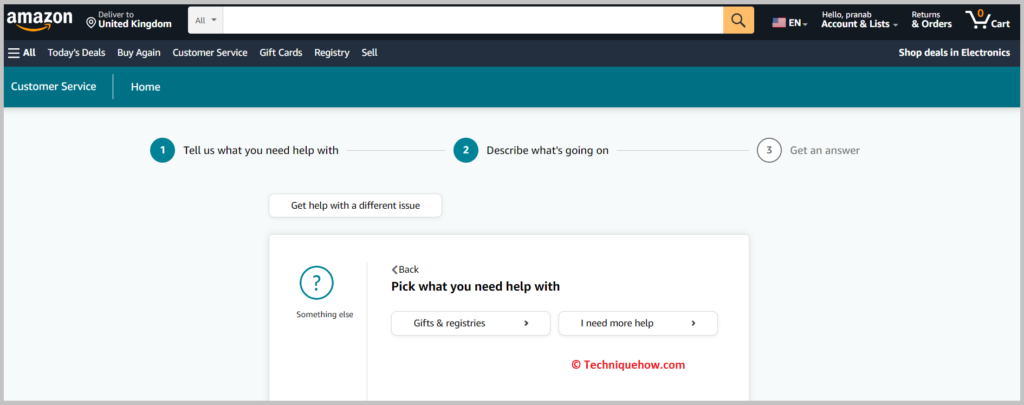
Task: Open Returns & Orders link
Action: pyautogui.click(x=931, y=20)
